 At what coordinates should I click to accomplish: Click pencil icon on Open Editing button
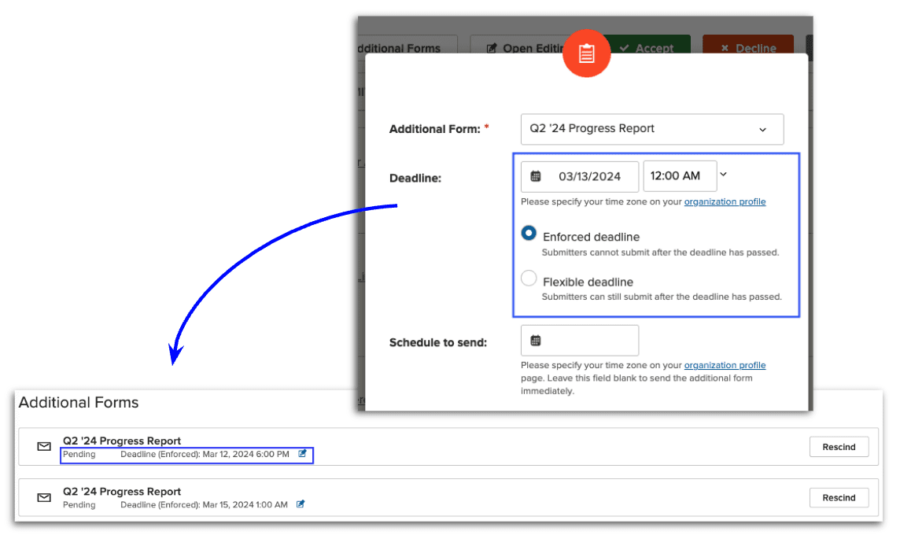pyautogui.click(x=492, y=48)
